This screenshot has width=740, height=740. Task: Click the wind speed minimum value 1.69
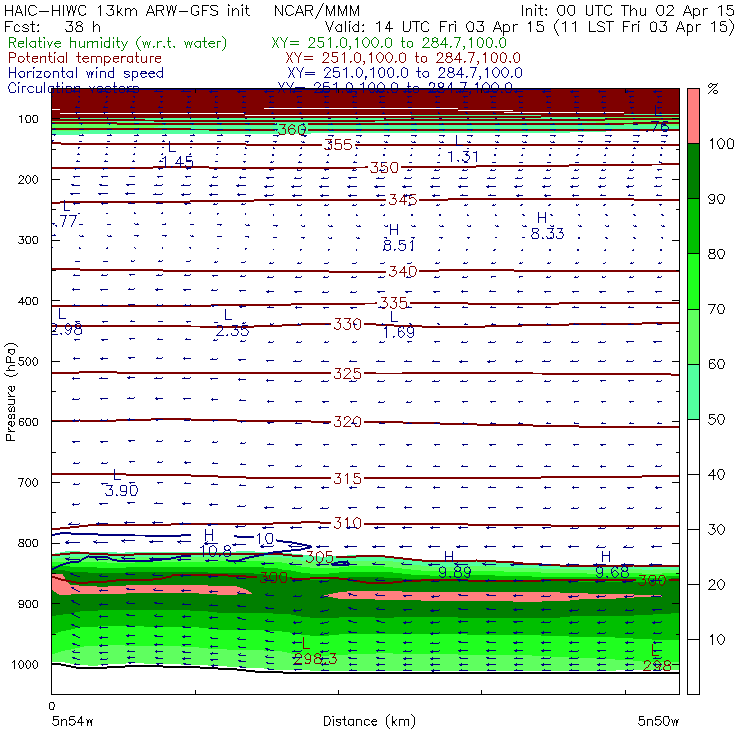click(x=399, y=333)
